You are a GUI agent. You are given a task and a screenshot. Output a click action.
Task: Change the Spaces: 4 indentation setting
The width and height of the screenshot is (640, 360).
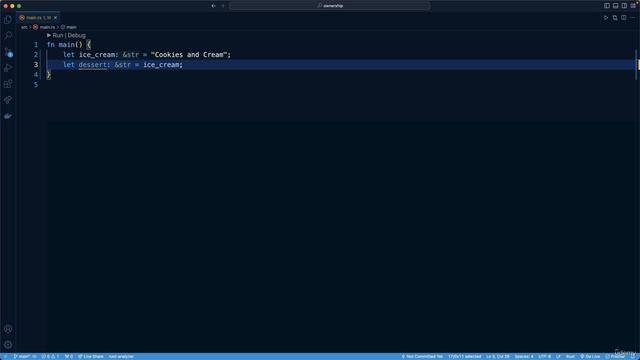(x=524, y=356)
